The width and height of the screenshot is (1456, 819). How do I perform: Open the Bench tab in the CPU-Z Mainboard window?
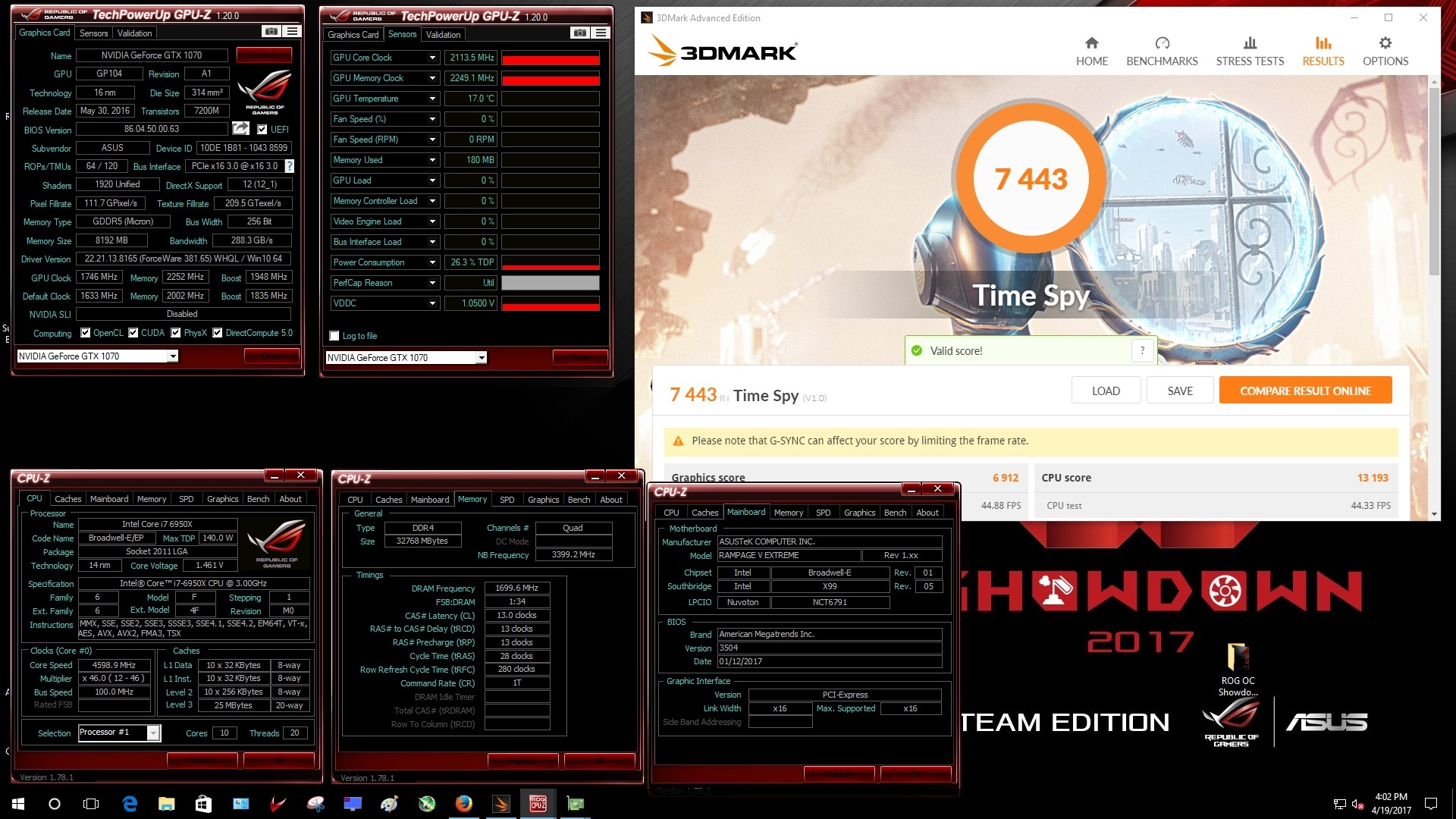895,513
